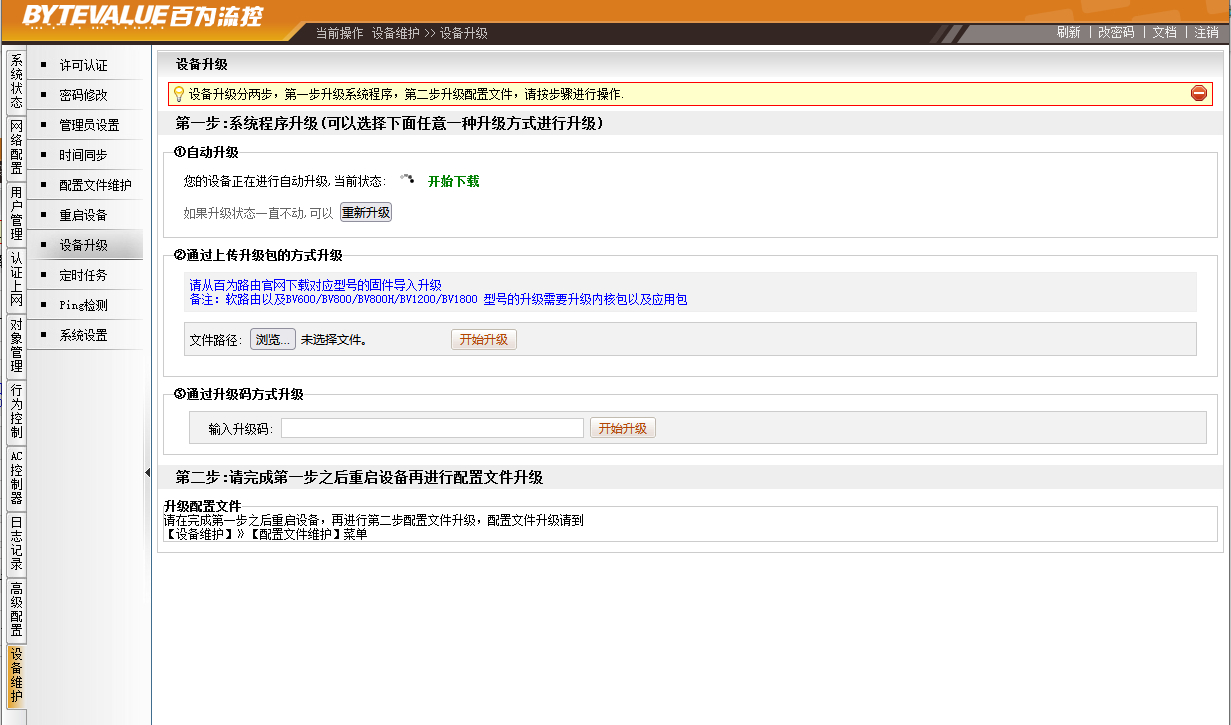Click the BYTEVALUE logo
This screenshot has width=1231, height=725.
click(x=143, y=16)
